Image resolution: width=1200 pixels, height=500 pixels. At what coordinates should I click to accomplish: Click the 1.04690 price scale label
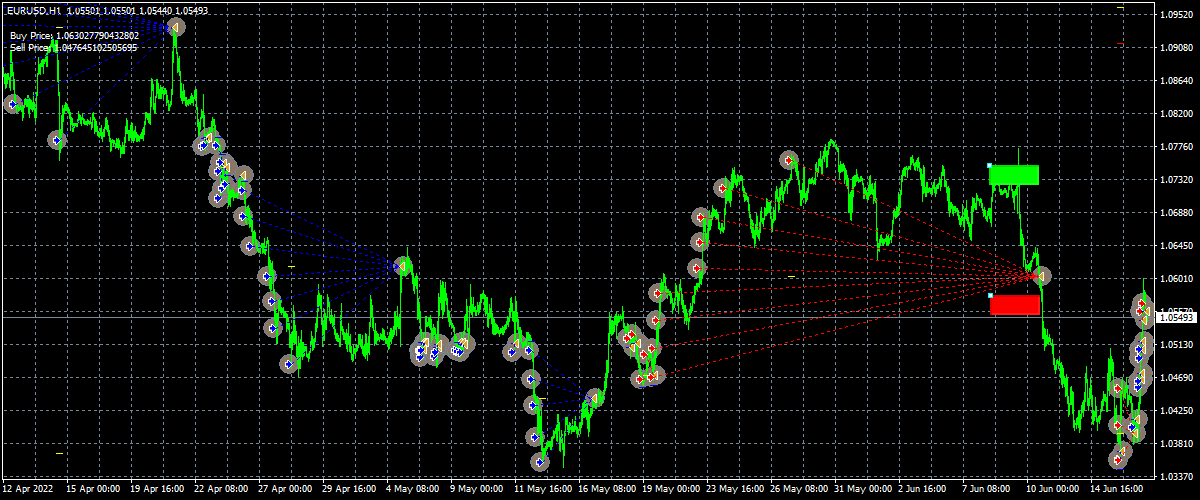1176,378
